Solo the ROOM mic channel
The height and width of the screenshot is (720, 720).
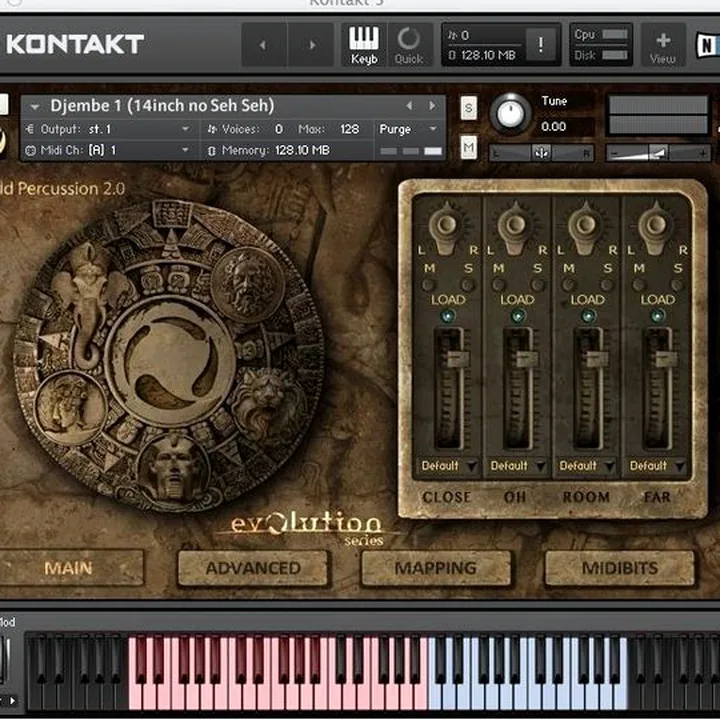(608, 285)
